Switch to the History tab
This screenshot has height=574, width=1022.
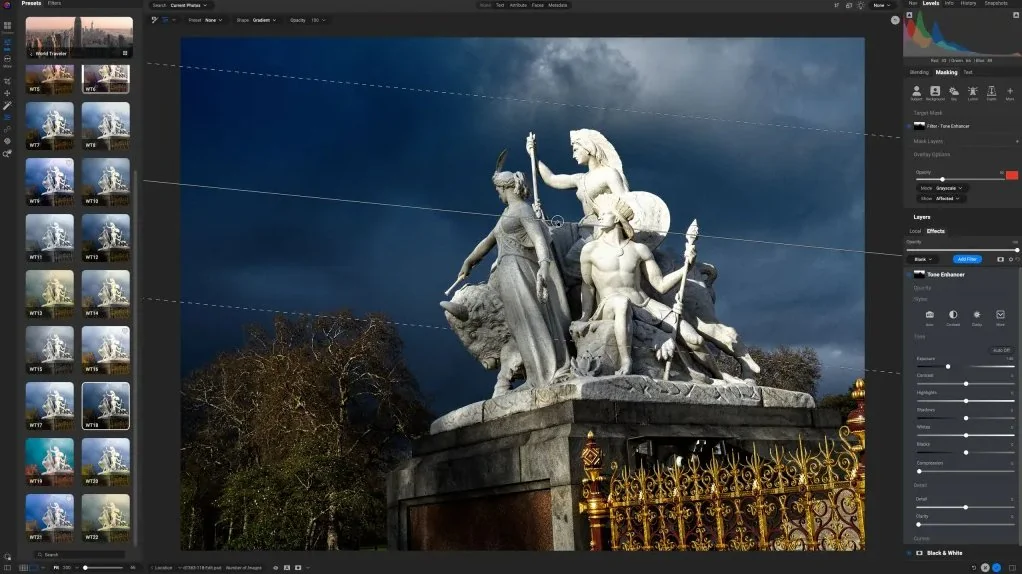pyautogui.click(x=968, y=3)
